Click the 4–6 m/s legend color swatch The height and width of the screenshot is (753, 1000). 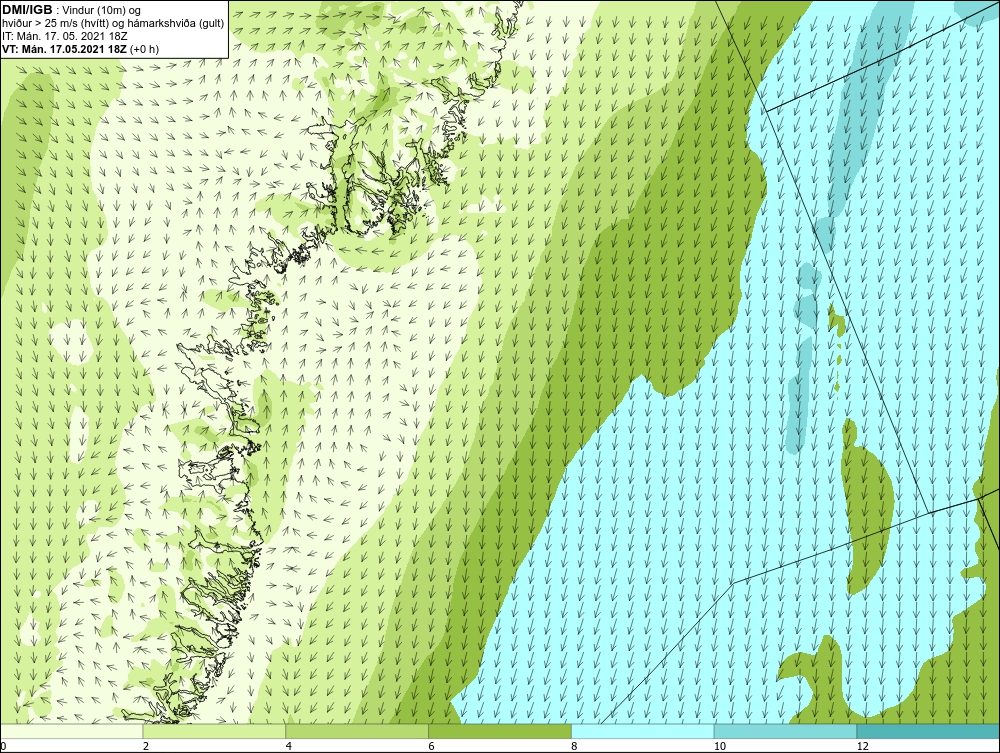point(357,731)
